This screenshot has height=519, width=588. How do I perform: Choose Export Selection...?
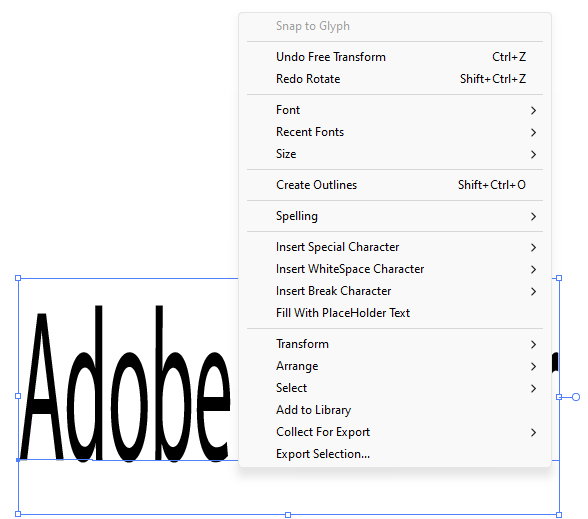pyautogui.click(x=395, y=454)
